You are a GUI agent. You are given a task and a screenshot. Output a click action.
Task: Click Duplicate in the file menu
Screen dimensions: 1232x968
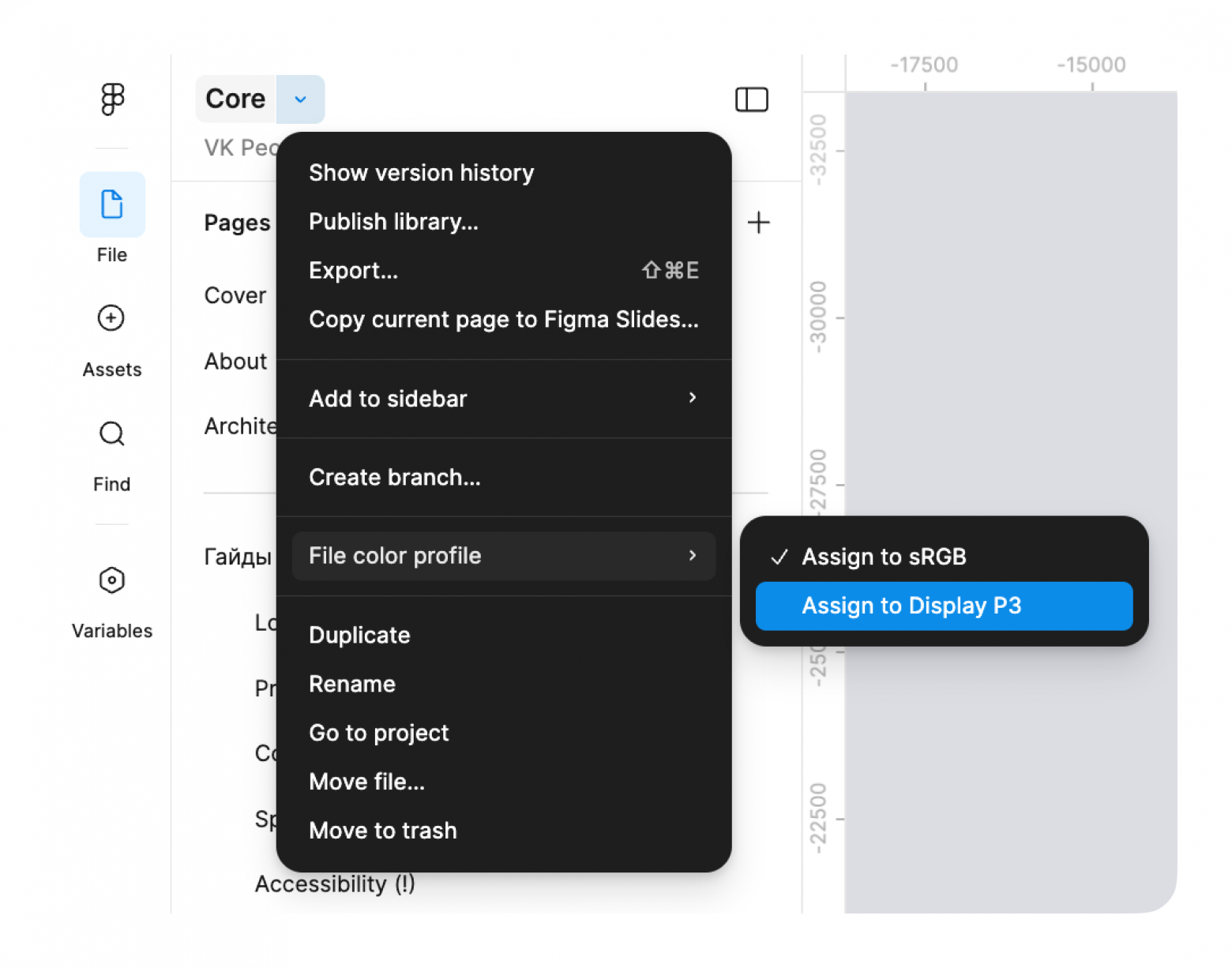(359, 636)
